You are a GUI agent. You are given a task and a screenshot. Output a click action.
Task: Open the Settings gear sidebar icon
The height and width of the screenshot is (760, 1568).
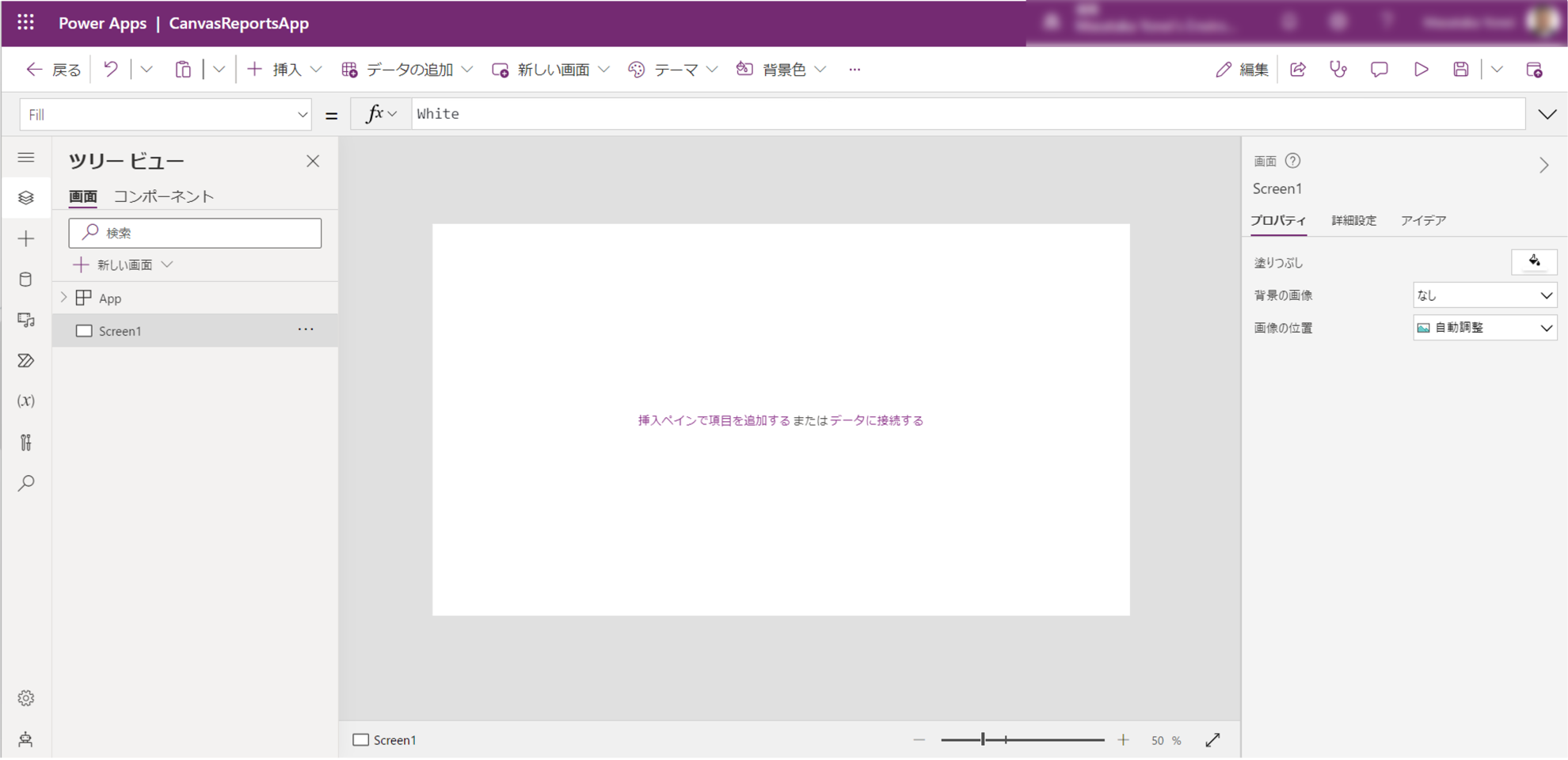click(26, 698)
